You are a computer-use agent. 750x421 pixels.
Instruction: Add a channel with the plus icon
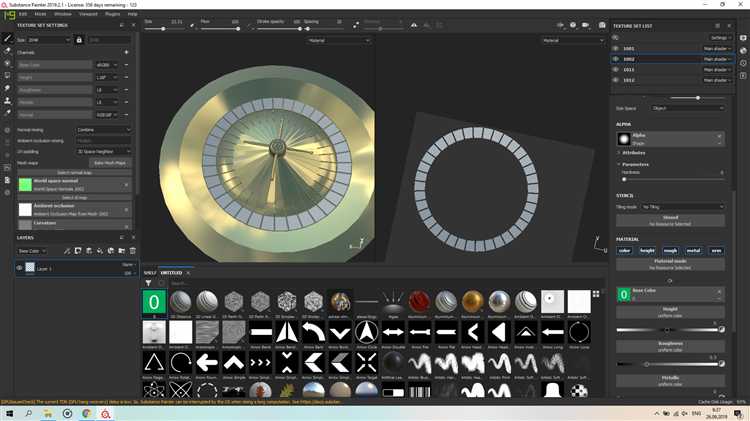pos(126,52)
